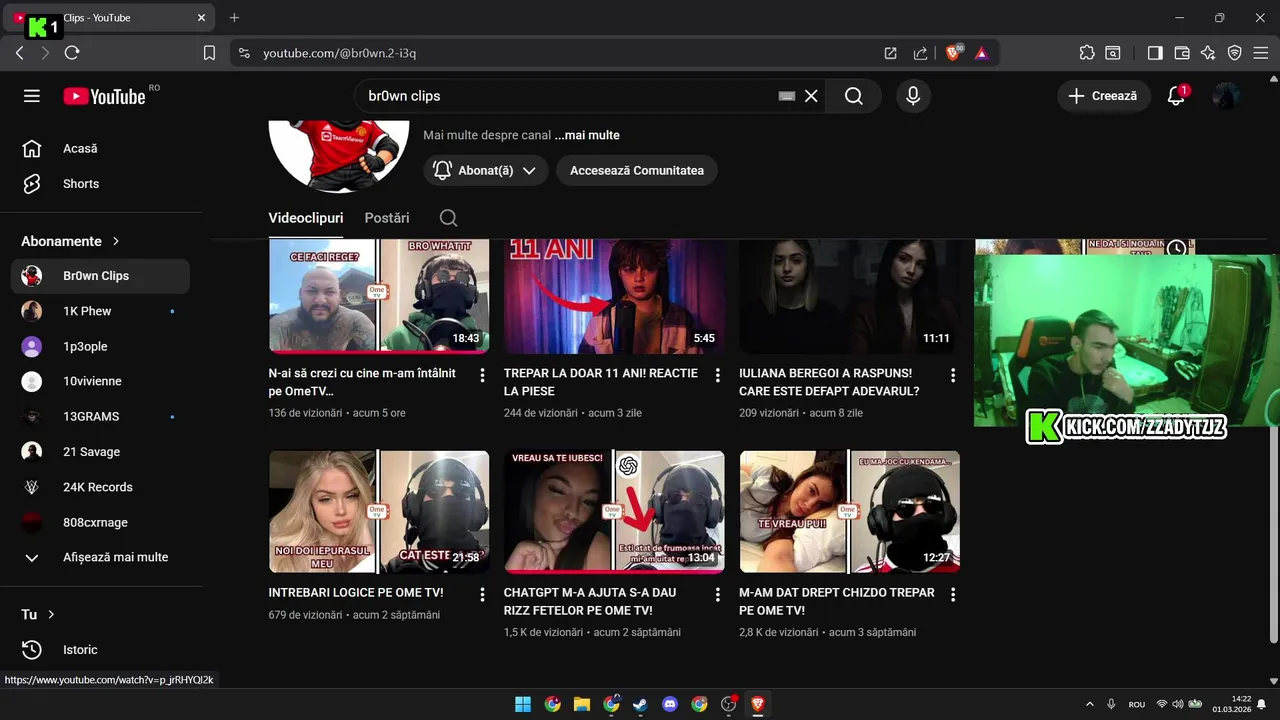Screen dimensions: 1280x720
Task: Open Istoric in the sidebar
Action: 100,650
